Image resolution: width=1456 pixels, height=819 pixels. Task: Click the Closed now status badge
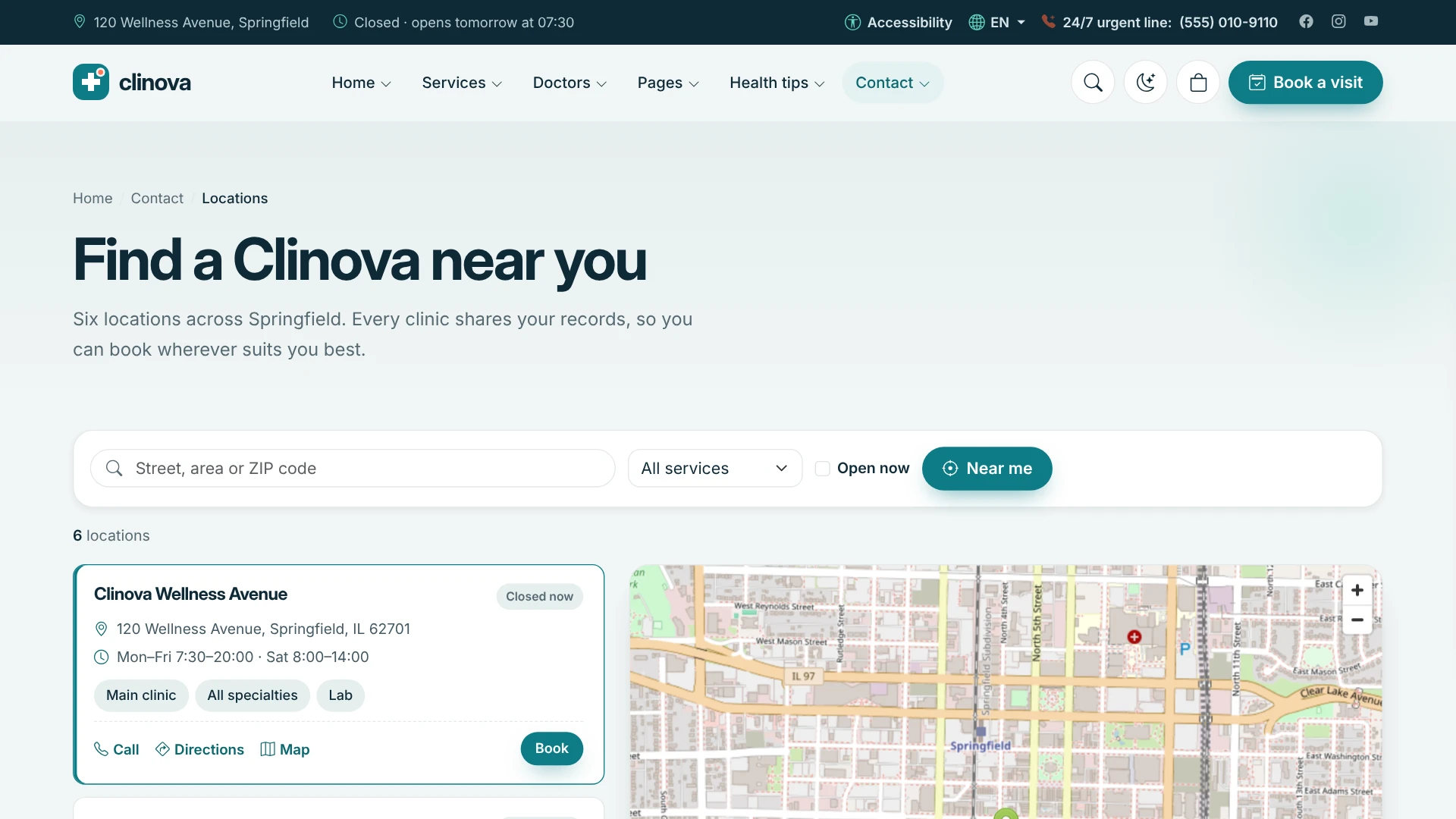539,597
